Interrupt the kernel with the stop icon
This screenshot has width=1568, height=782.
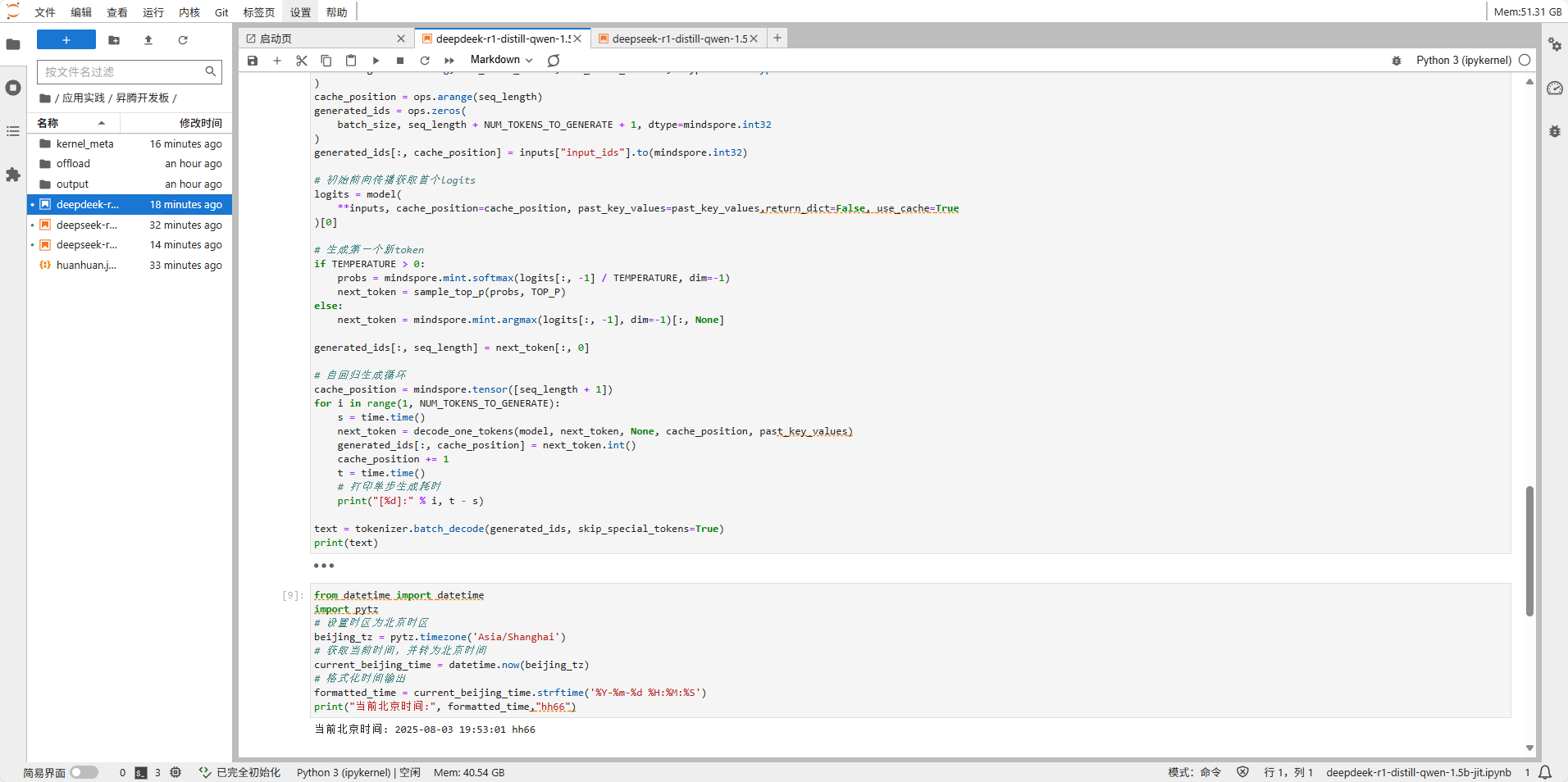pos(400,61)
